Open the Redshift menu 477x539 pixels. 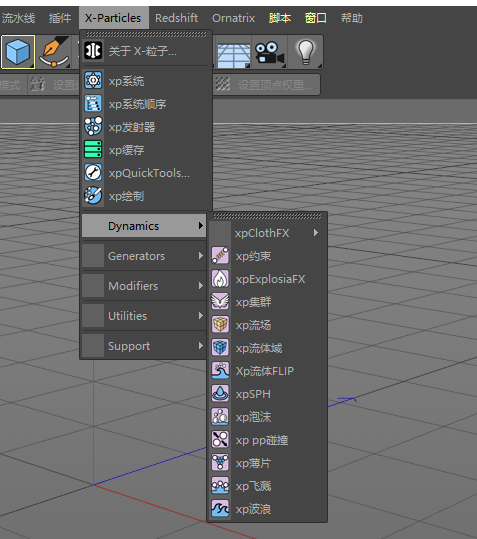[x=176, y=18]
